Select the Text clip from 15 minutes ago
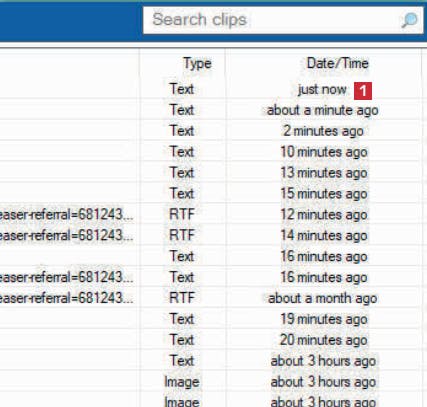 (213, 194)
